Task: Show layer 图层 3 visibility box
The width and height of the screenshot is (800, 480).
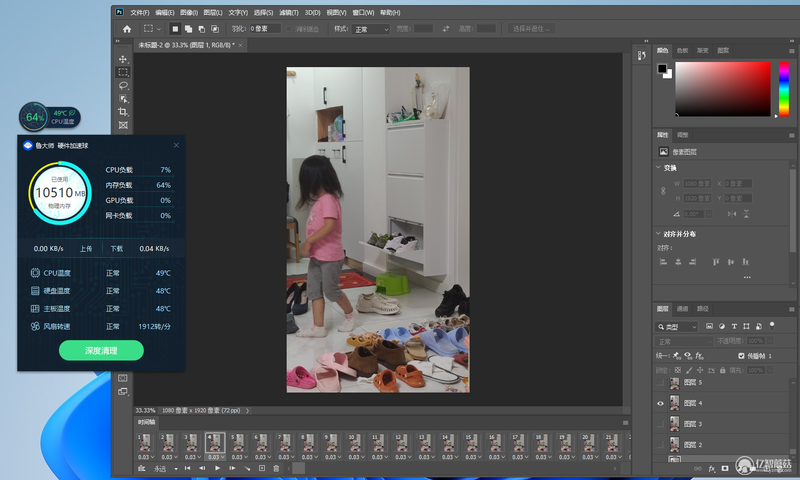Action: point(660,424)
